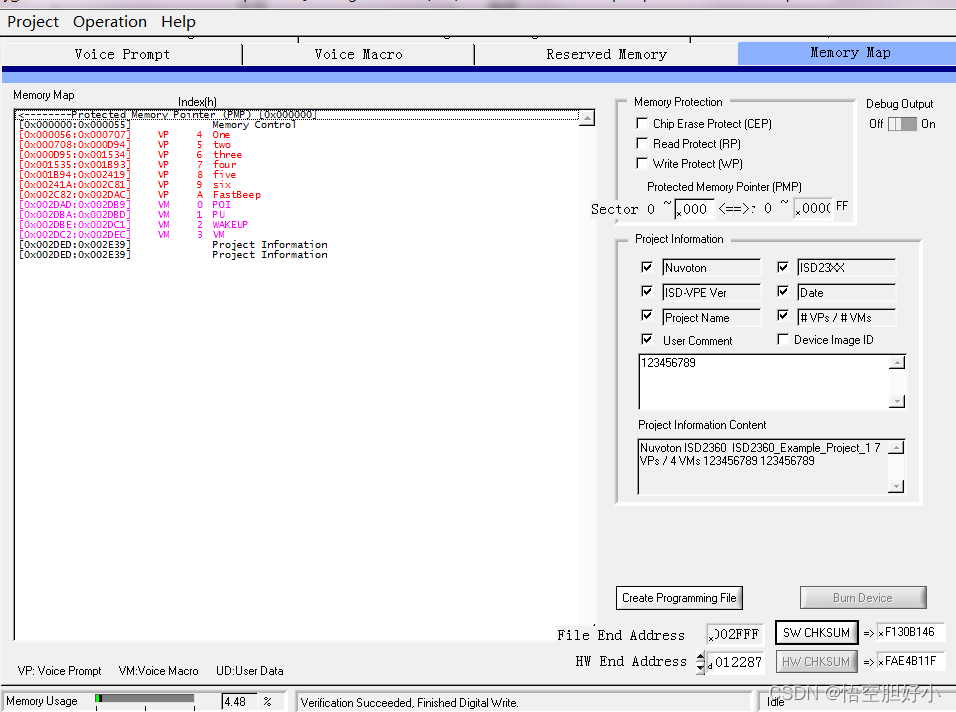Click the HW CHKSUM button
956x712 pixels.
(816, 661)
